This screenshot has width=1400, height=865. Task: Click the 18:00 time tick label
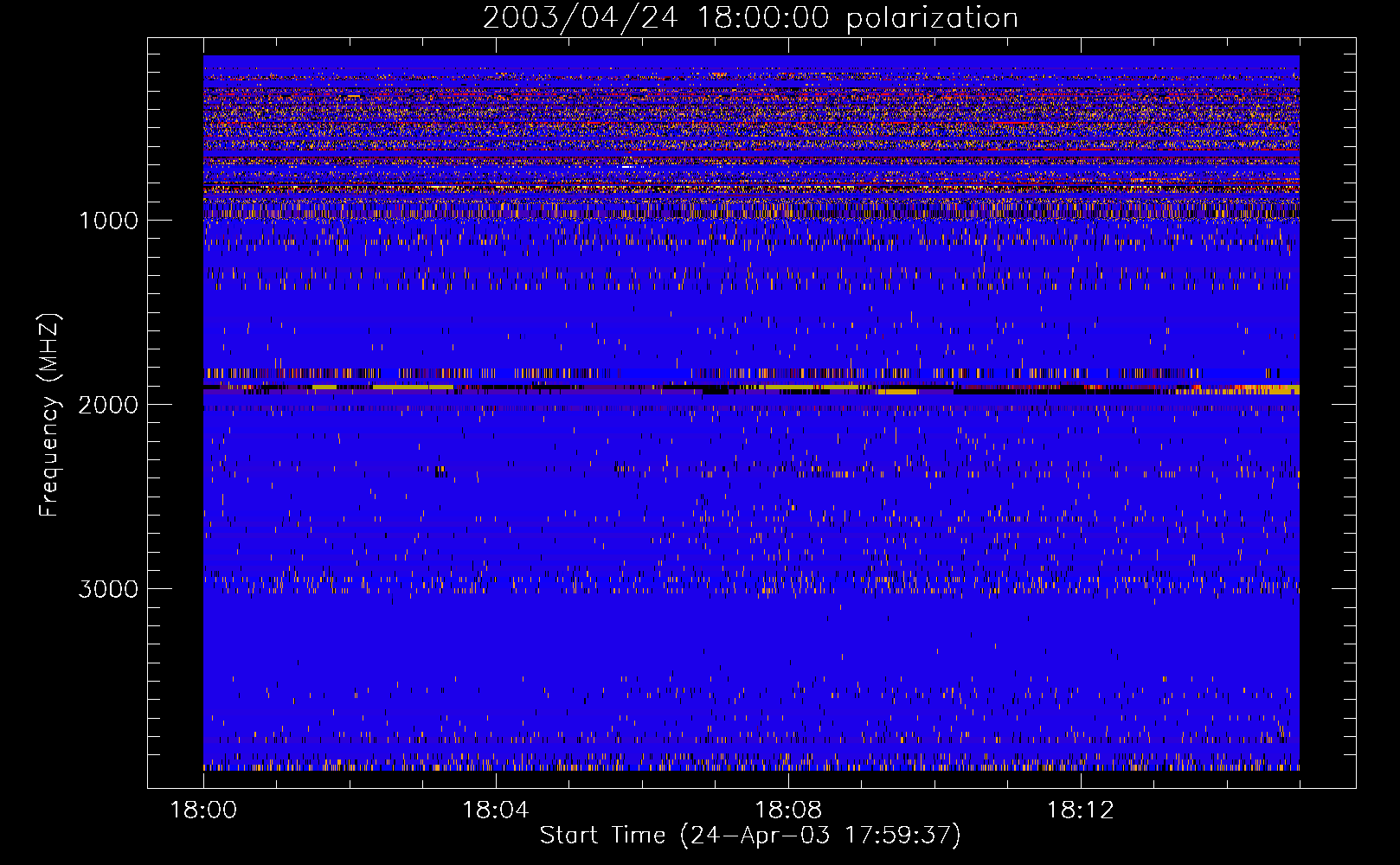coord(203,811)
